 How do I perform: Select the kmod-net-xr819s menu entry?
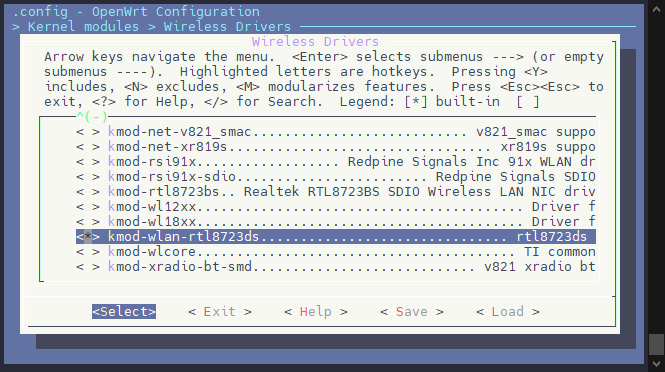click(336, 147)
